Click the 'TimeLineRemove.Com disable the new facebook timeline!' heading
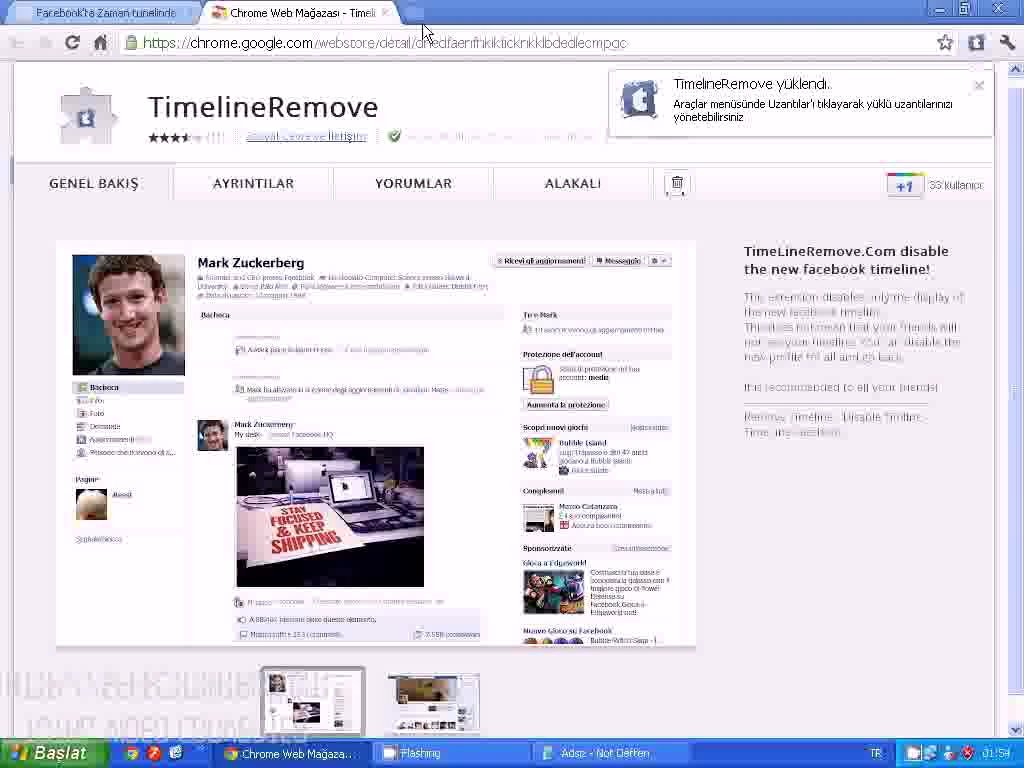Viewport: 1024px width, 768px height. point(846,260)
